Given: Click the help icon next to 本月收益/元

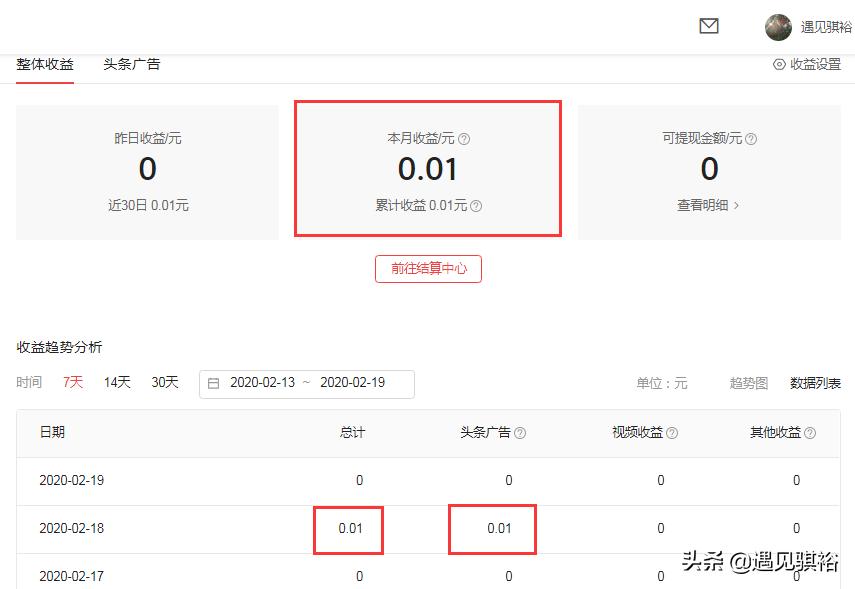Looking at the screenshot, I should (466, 138).
